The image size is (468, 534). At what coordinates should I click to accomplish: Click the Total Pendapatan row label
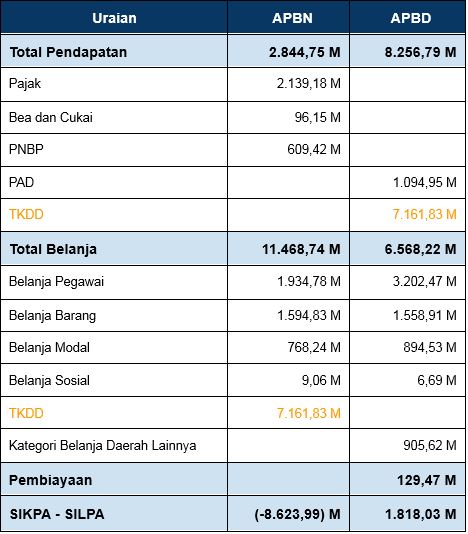68,52
